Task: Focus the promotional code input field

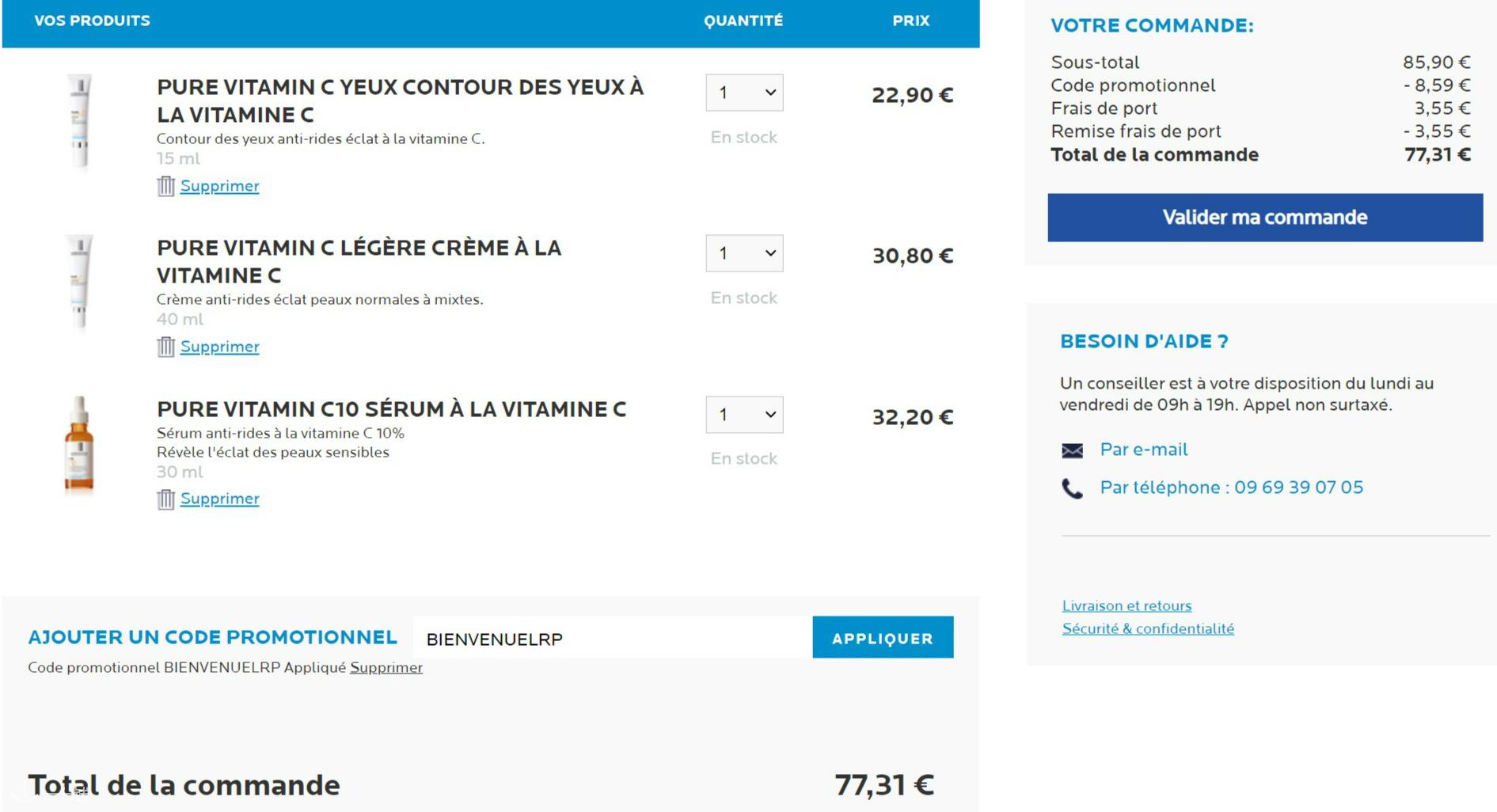Action: (612, 639)
